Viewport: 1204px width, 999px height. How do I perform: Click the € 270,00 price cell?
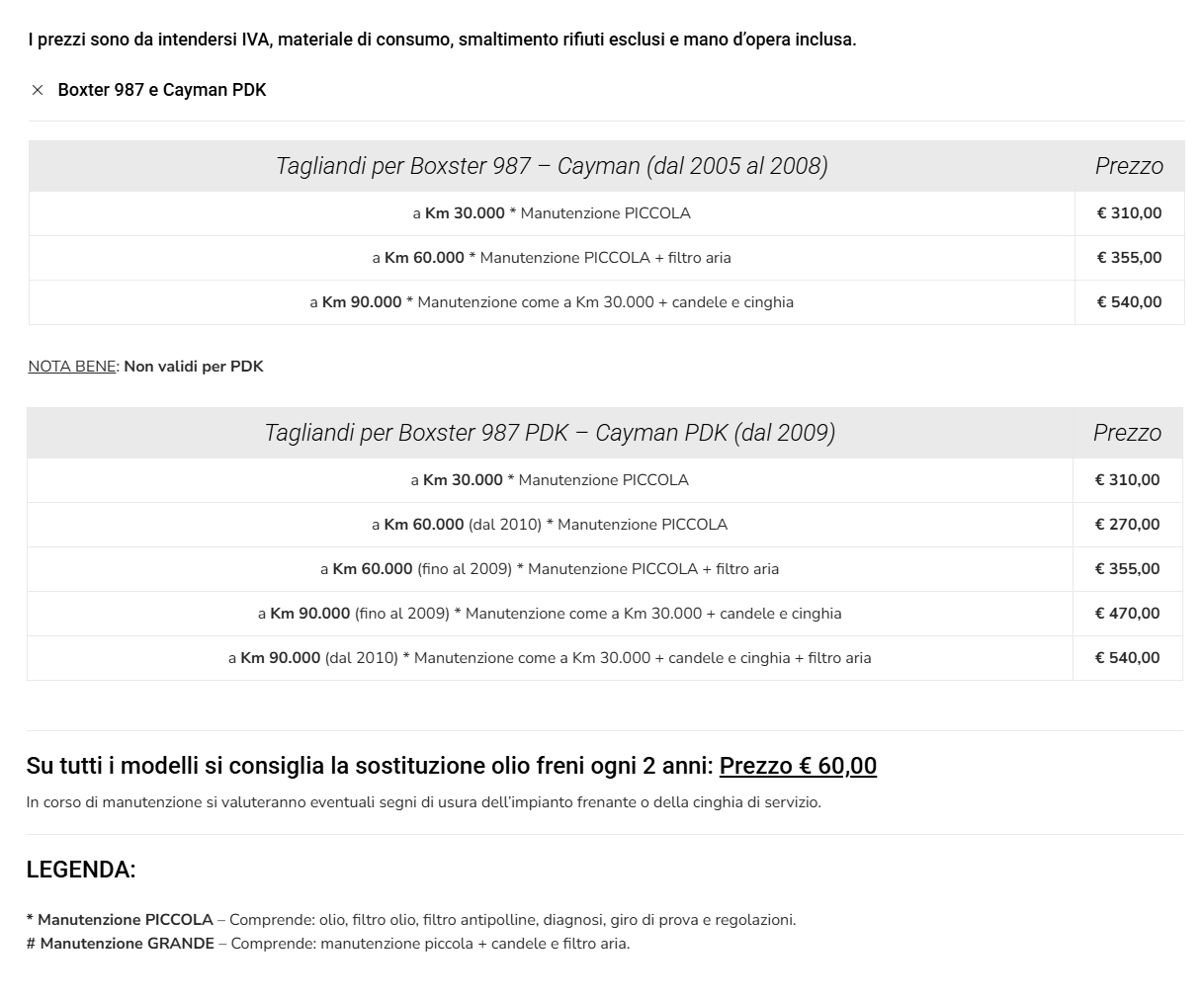coord(1127,525)
